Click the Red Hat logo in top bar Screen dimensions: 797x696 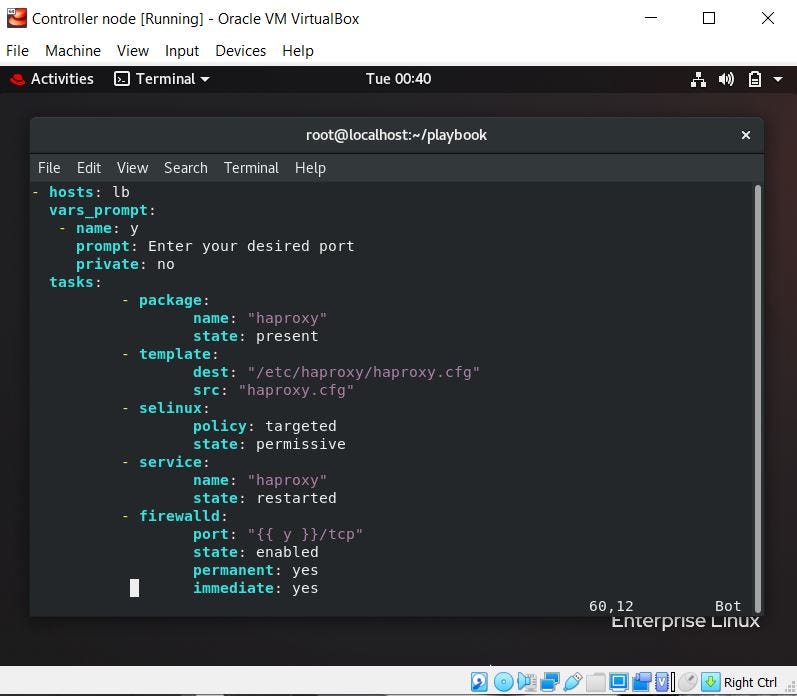(x=17, y=79)
